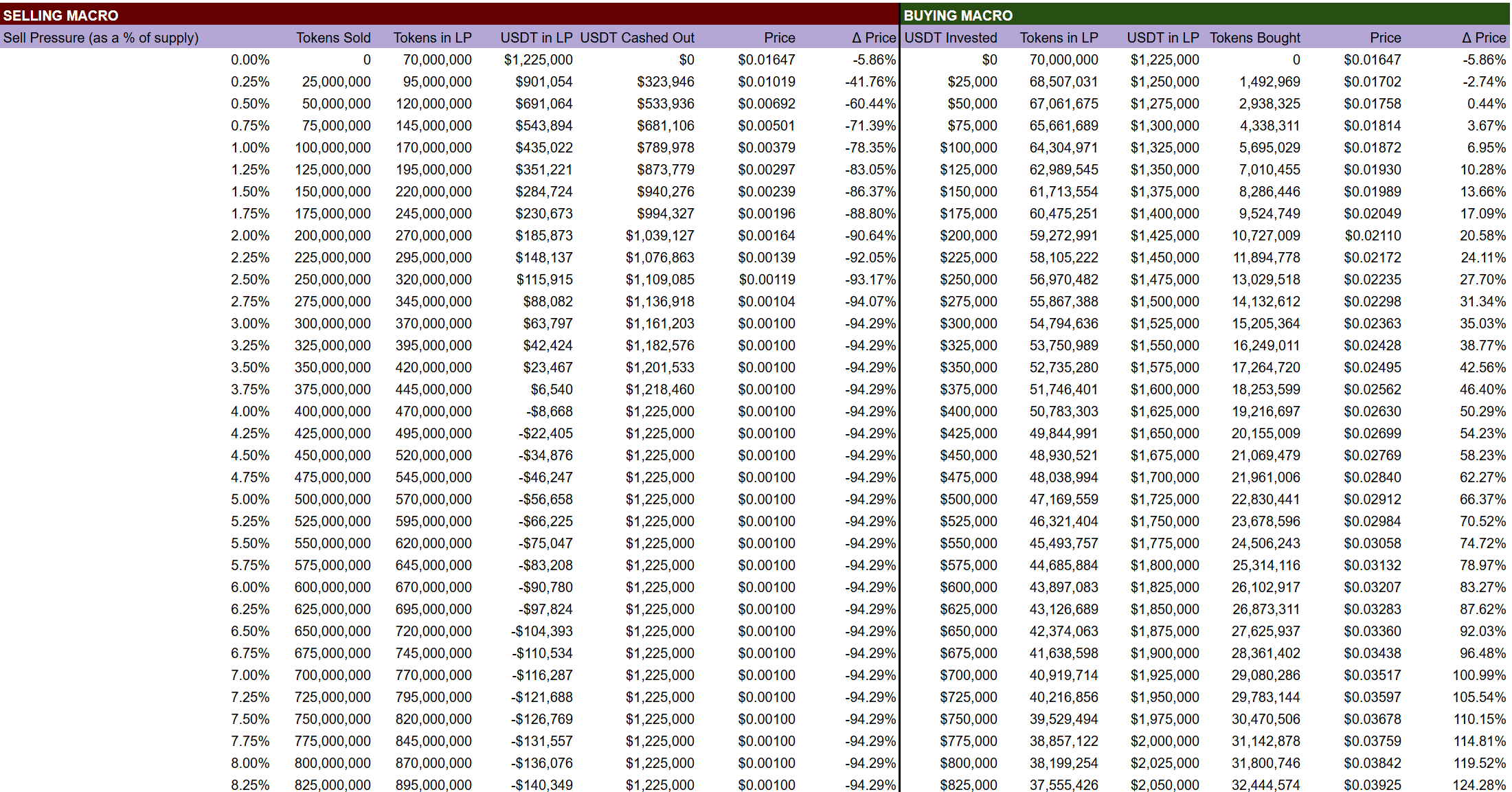Select the 68,507,031 Tokens in LP cell
Viewport: 1512px width, 792px height.
(x=1063, y=82)
